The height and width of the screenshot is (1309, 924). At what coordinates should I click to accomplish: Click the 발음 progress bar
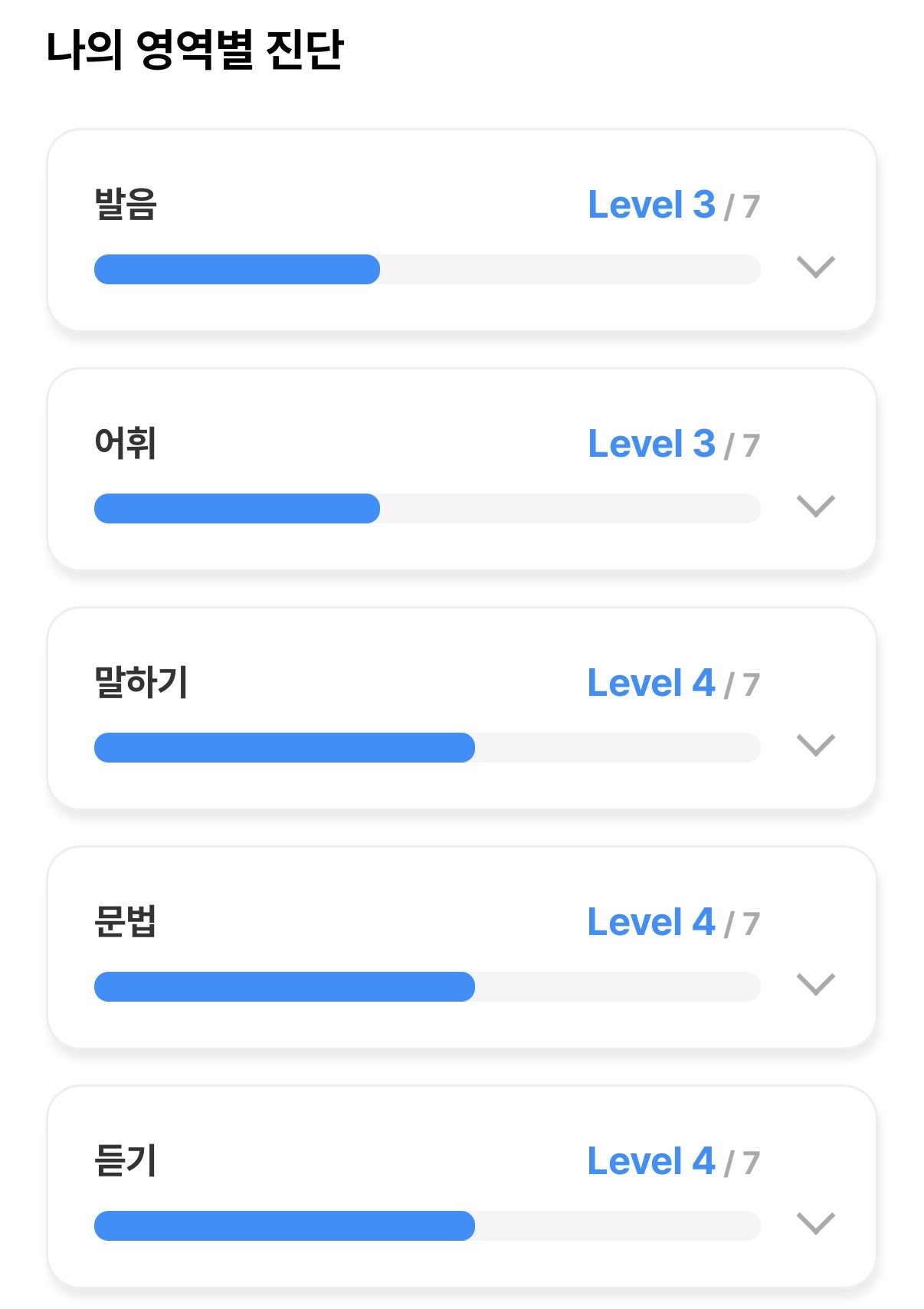(428, 269)
